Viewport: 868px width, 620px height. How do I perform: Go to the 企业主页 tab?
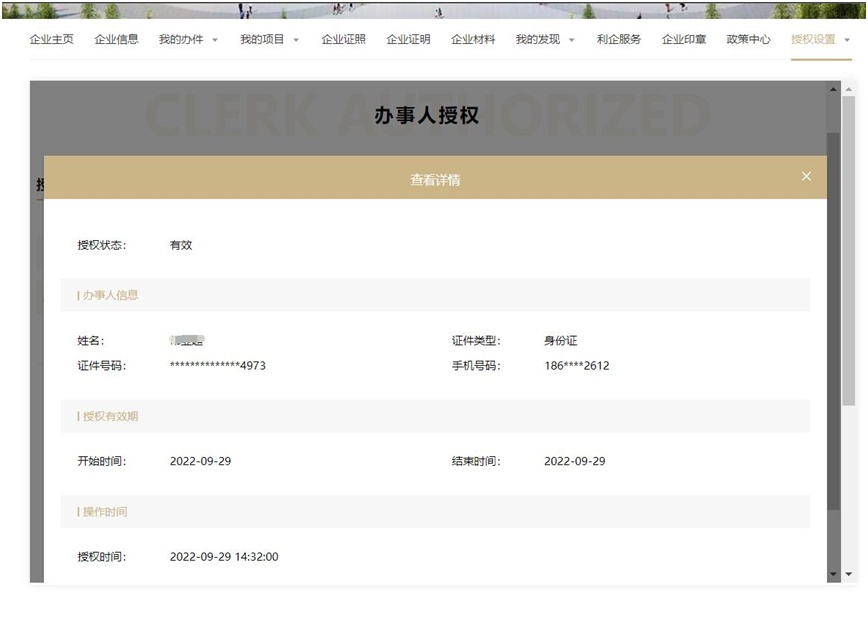point(52,40)
